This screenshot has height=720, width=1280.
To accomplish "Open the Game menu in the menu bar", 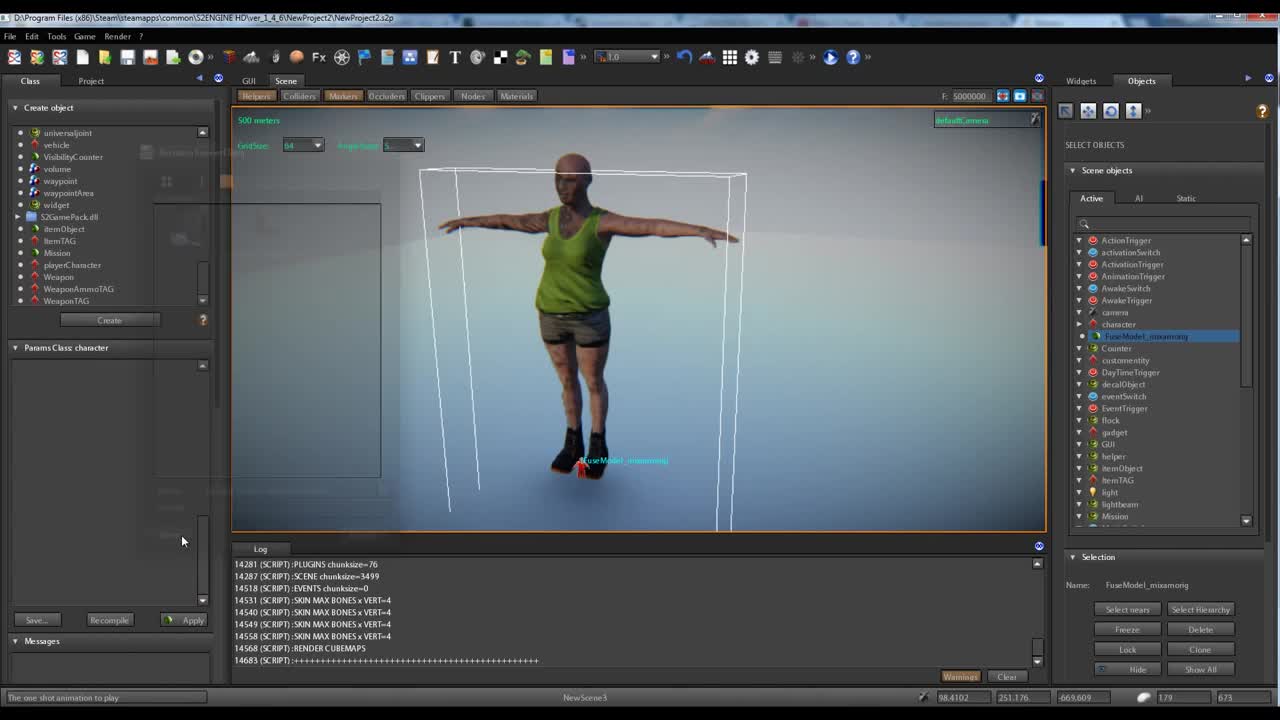I will 84,35.
